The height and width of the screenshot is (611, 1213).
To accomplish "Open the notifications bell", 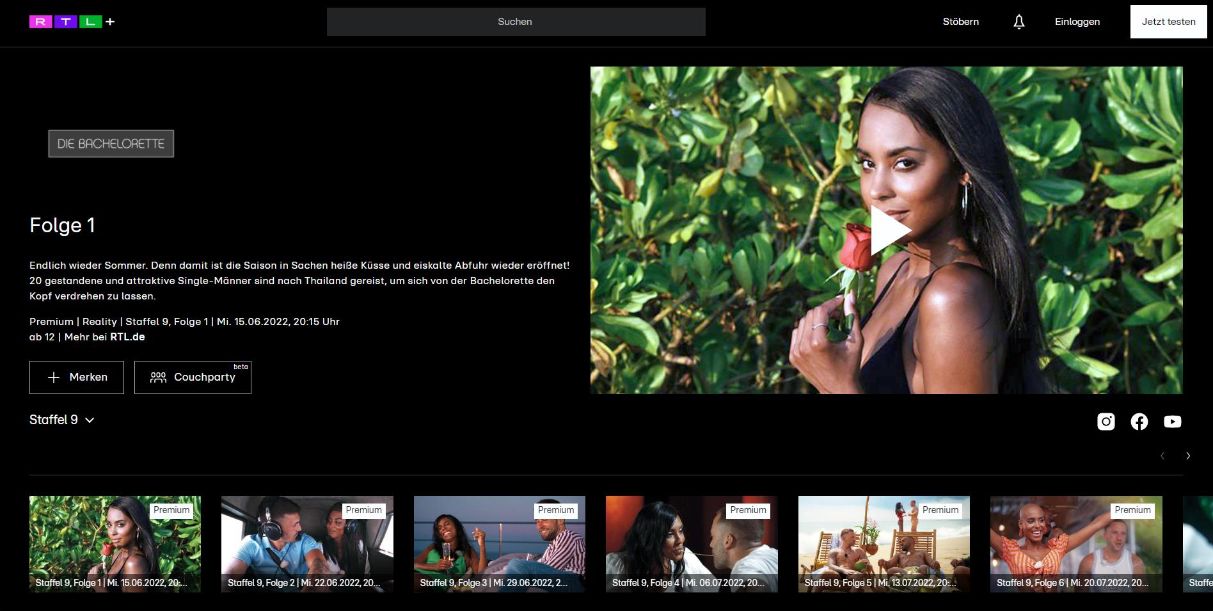I will click(x=1019, y=22).
